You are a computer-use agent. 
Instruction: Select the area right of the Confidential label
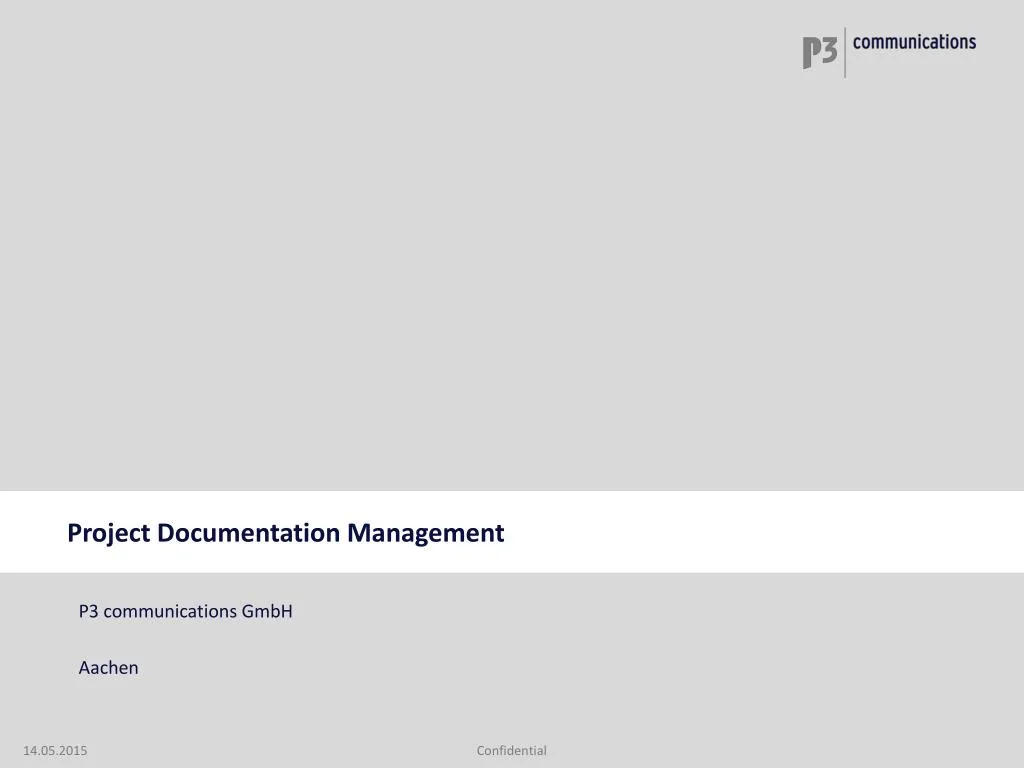tap(700, 750)
